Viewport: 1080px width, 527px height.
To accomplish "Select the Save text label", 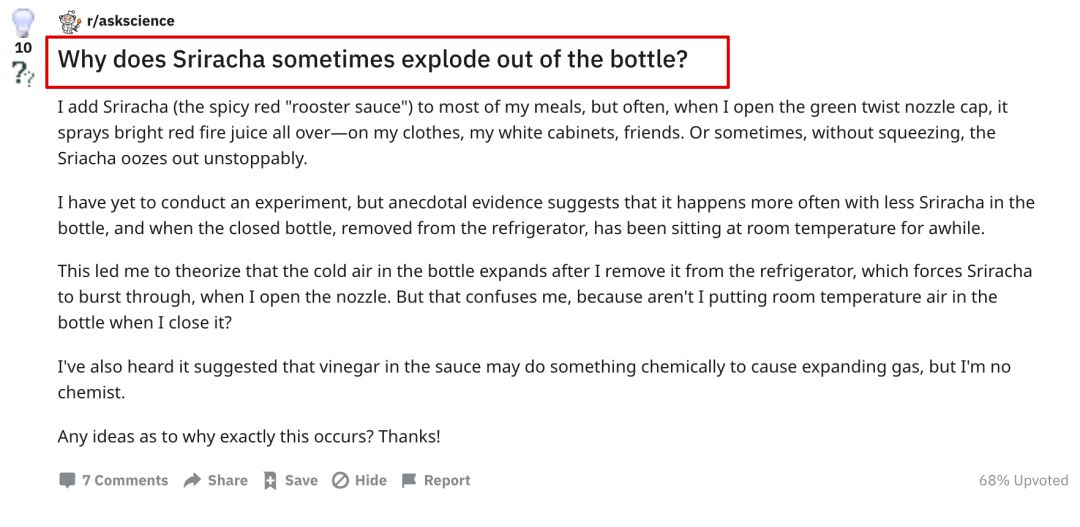I will click(301, 480).
